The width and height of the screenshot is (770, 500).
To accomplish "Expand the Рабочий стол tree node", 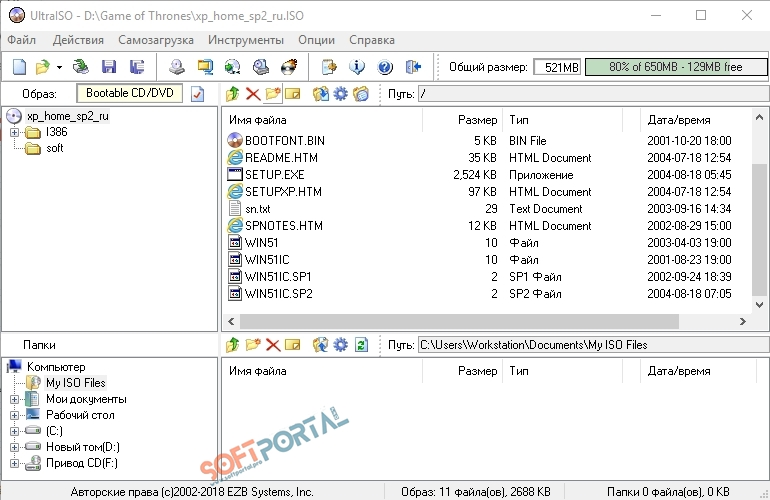I will [x=14, y=416].
